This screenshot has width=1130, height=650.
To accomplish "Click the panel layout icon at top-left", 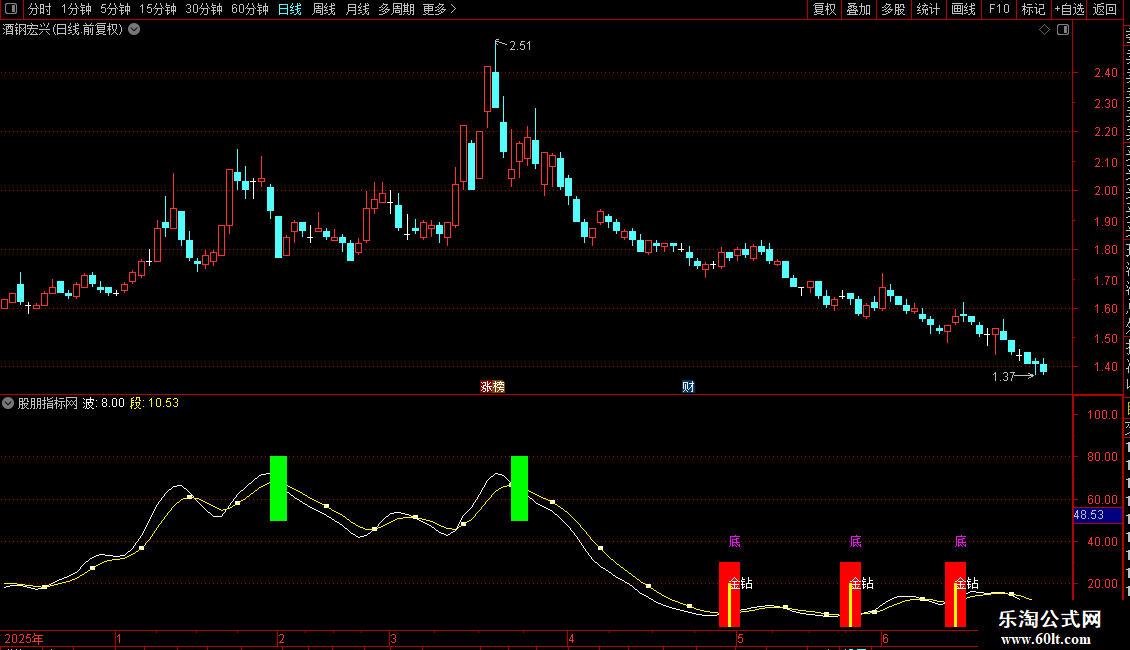I will (11, 9).
